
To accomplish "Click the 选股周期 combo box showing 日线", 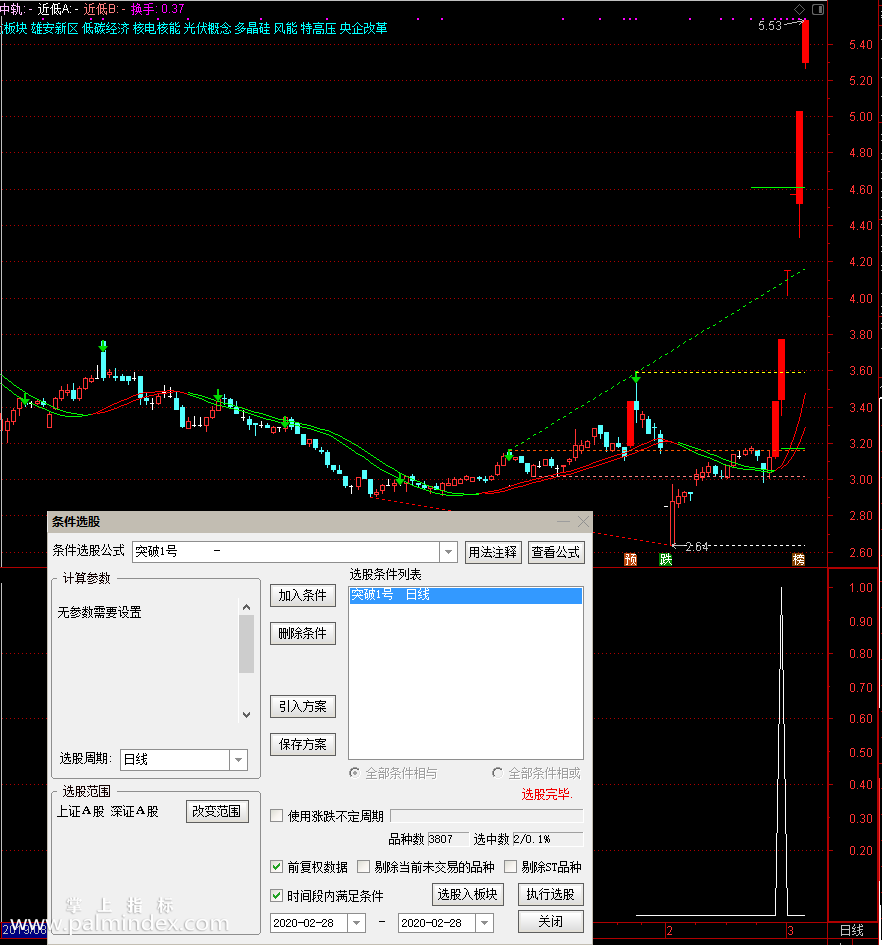I will [x=184, y=759].
